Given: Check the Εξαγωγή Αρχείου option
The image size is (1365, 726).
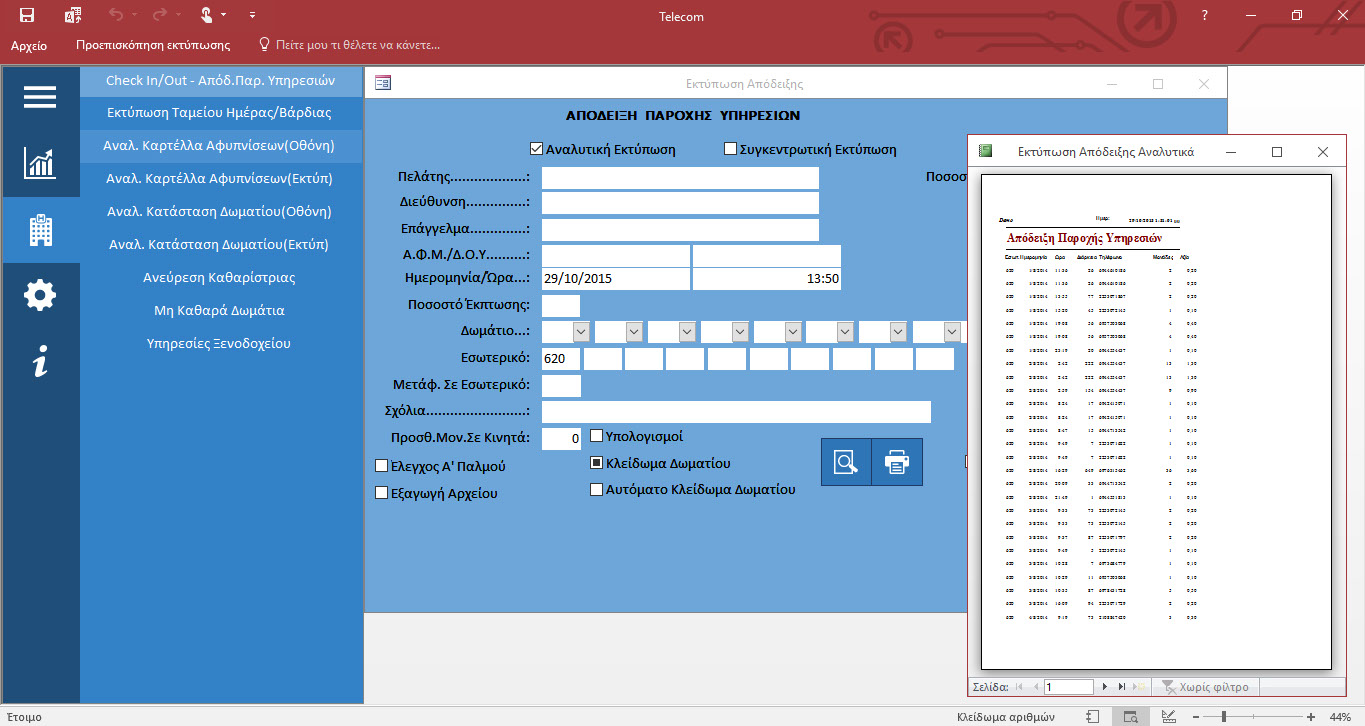Looking at the screenshot, I should [381, 493].
